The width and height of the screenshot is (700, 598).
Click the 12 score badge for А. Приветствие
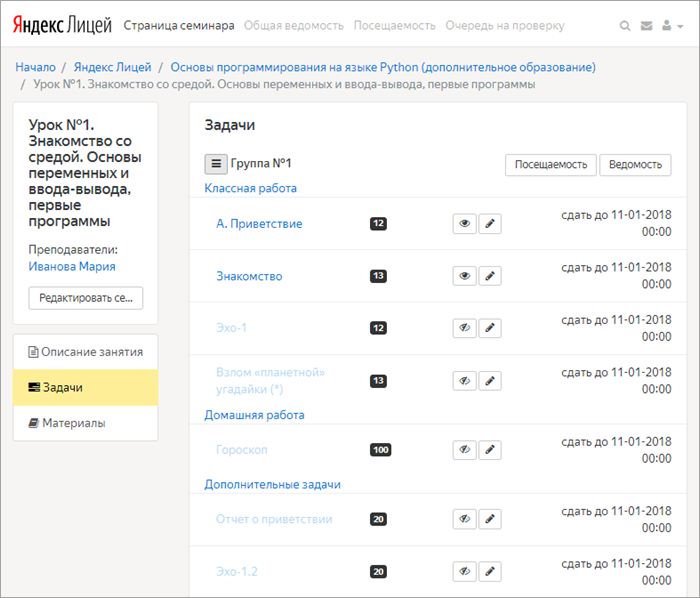(x=378, y=224)
